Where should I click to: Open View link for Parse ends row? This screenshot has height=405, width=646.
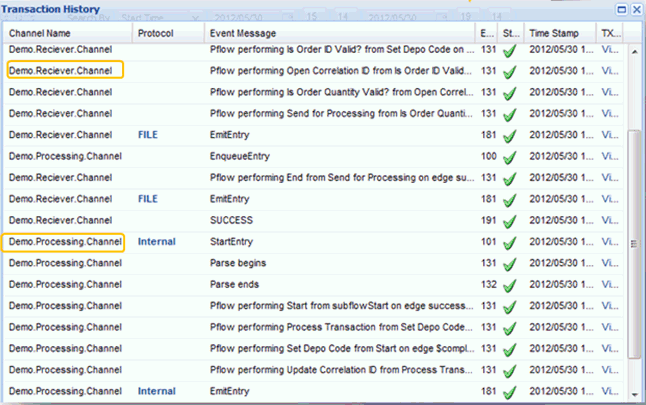(x=610, y=285)
